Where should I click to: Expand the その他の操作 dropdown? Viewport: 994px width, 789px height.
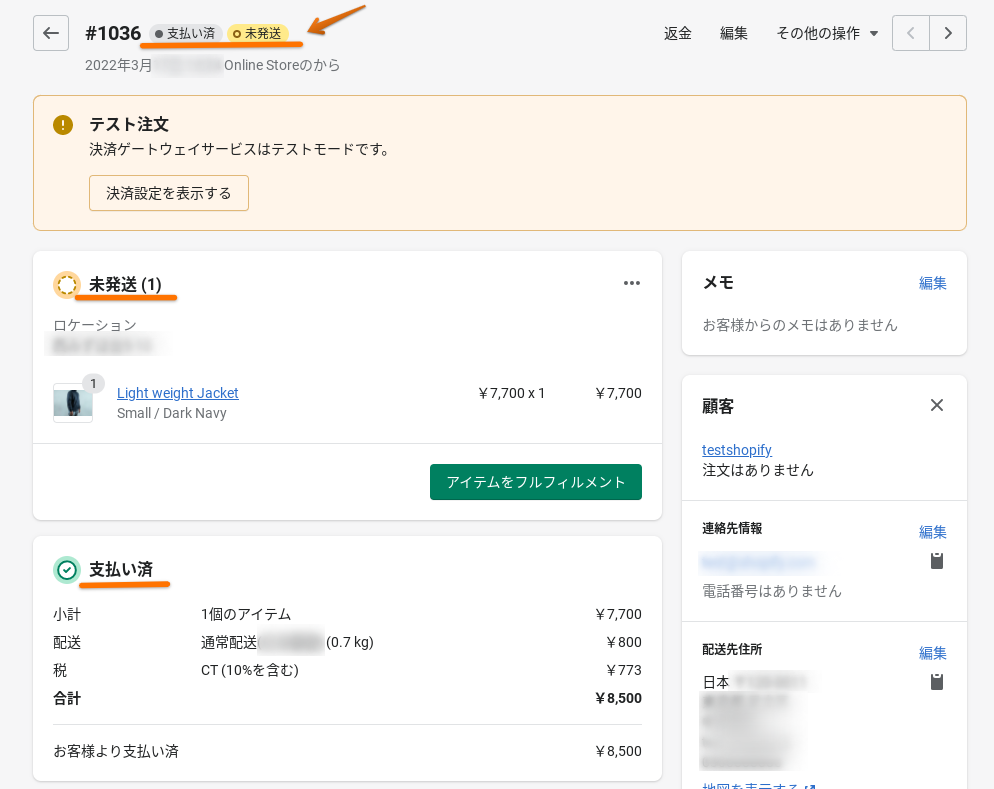[x=827, y=33]
